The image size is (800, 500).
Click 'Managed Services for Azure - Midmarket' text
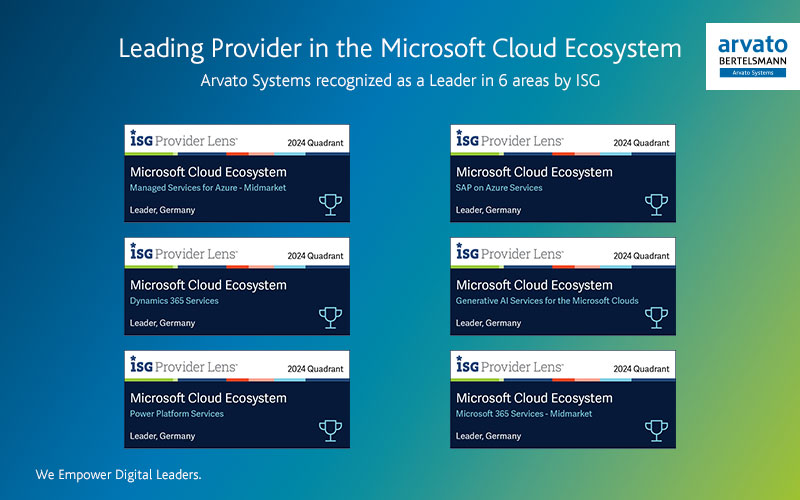[208, 188]
